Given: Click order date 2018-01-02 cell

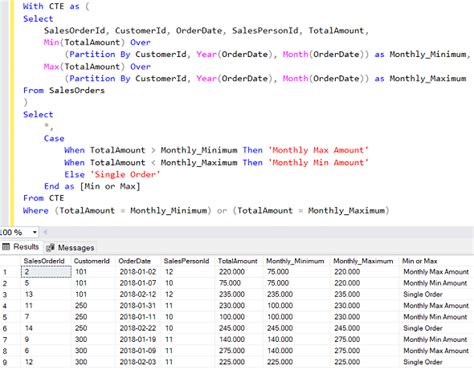Looking at the screenshot, I should [138, 272].
